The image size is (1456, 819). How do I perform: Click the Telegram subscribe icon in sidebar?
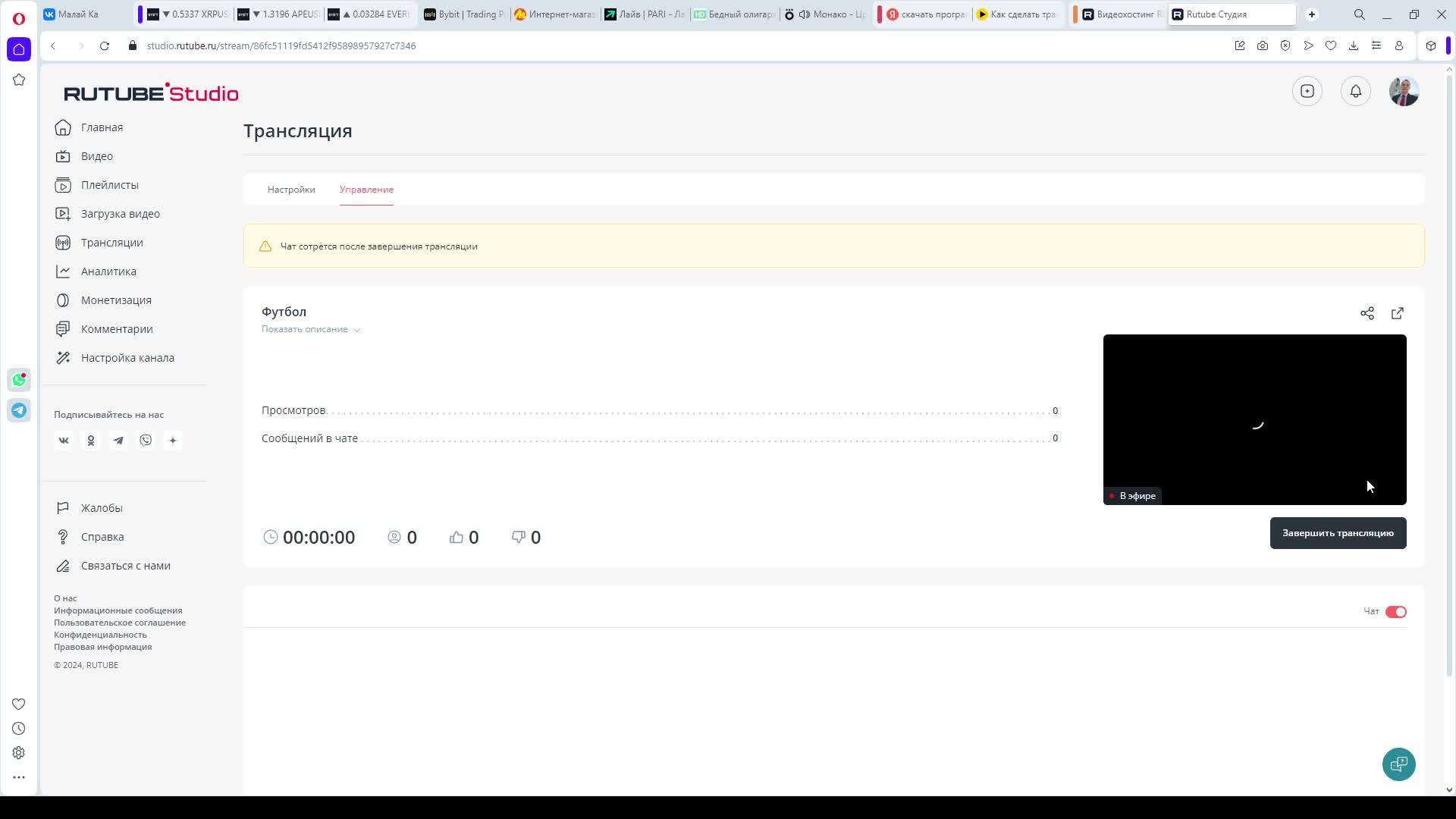coord(118,441)
